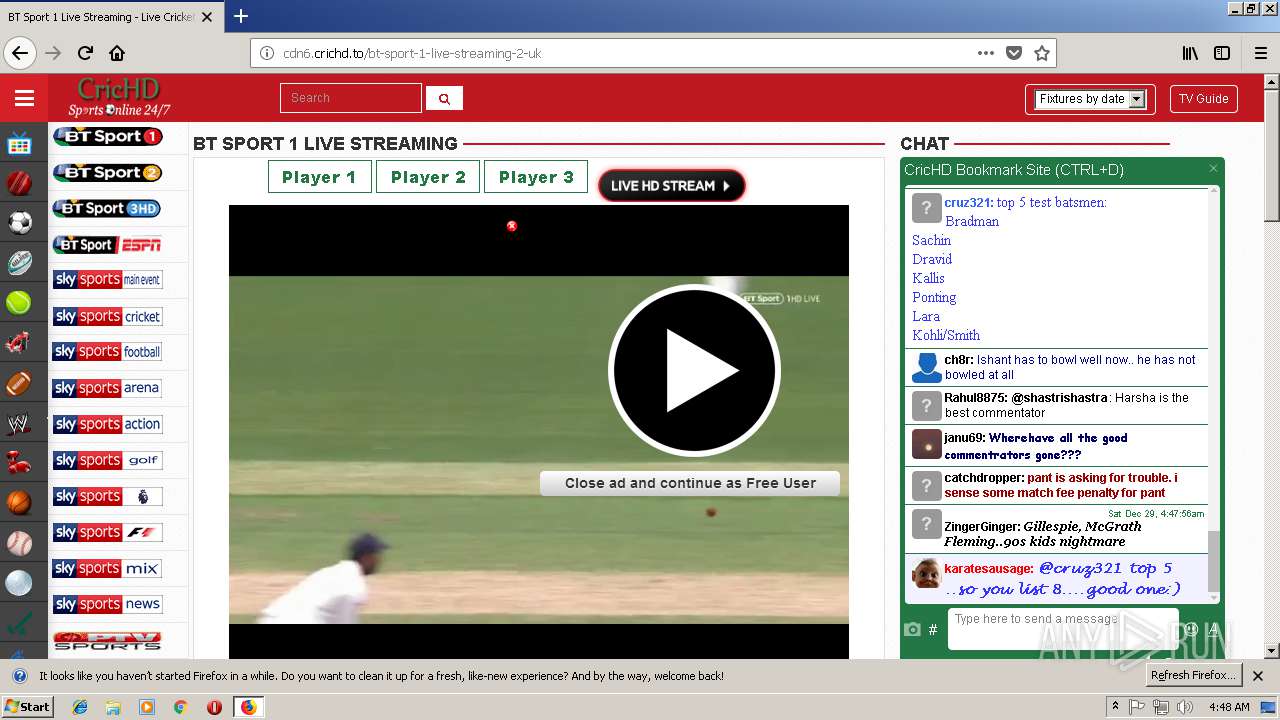Switch to the Player 3 tab
The width and height of the screenshot is (1280, 720).
(536, 177)
